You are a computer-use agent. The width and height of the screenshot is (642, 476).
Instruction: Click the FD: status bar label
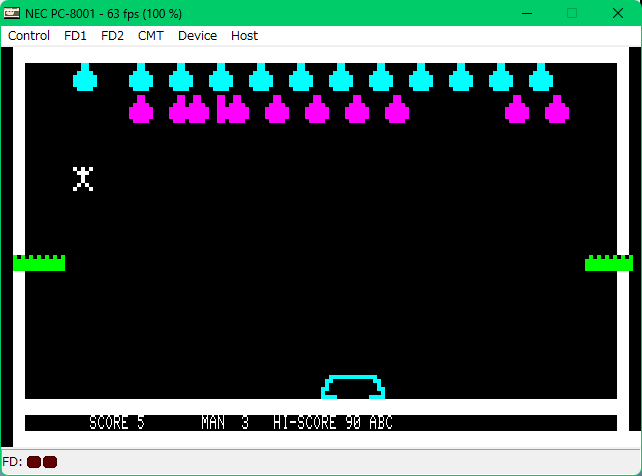pos(12,462)
